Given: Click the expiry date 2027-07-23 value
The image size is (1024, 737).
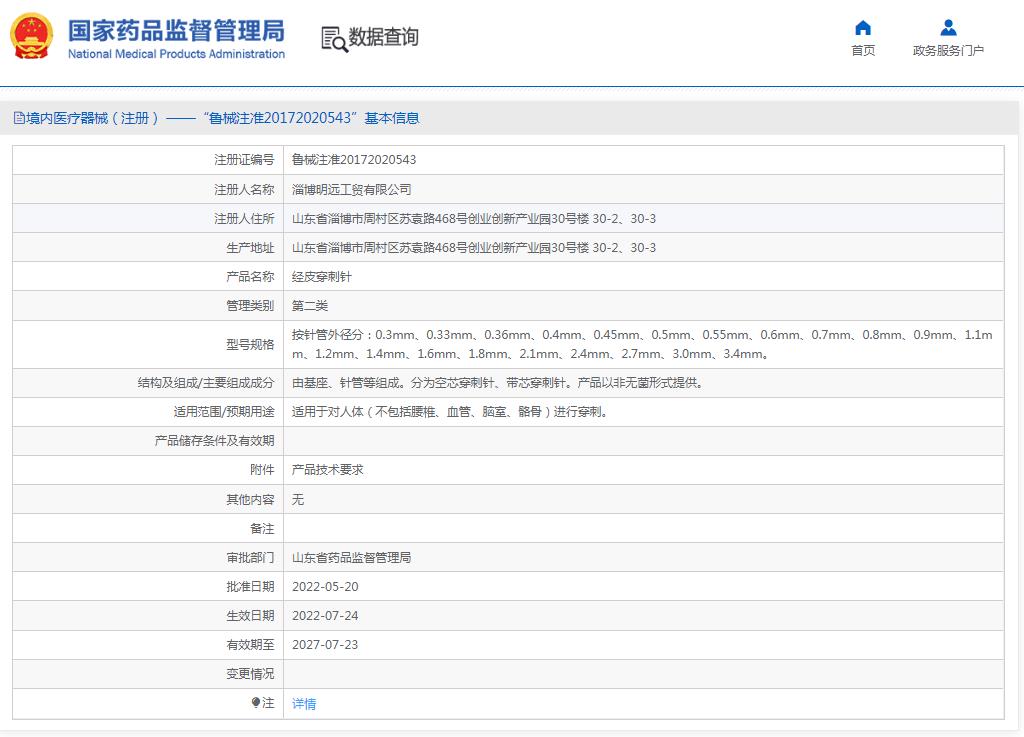Looking at the screenshot, I should click(326, 645).
